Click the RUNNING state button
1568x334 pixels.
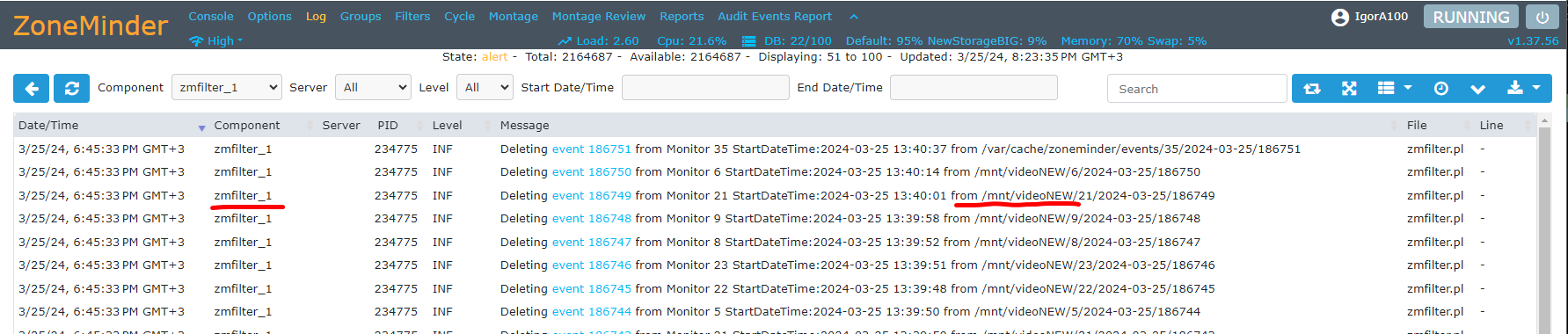tap(1471, 17)
